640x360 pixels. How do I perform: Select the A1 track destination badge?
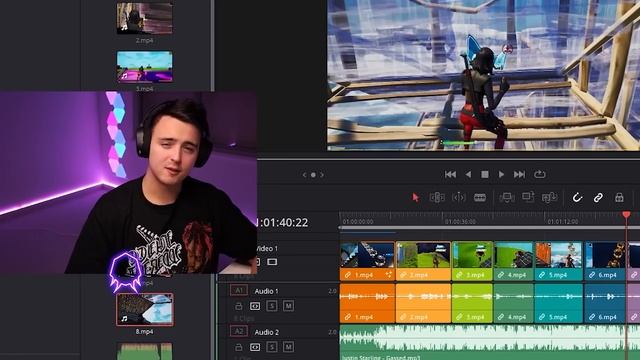point(239,291)
